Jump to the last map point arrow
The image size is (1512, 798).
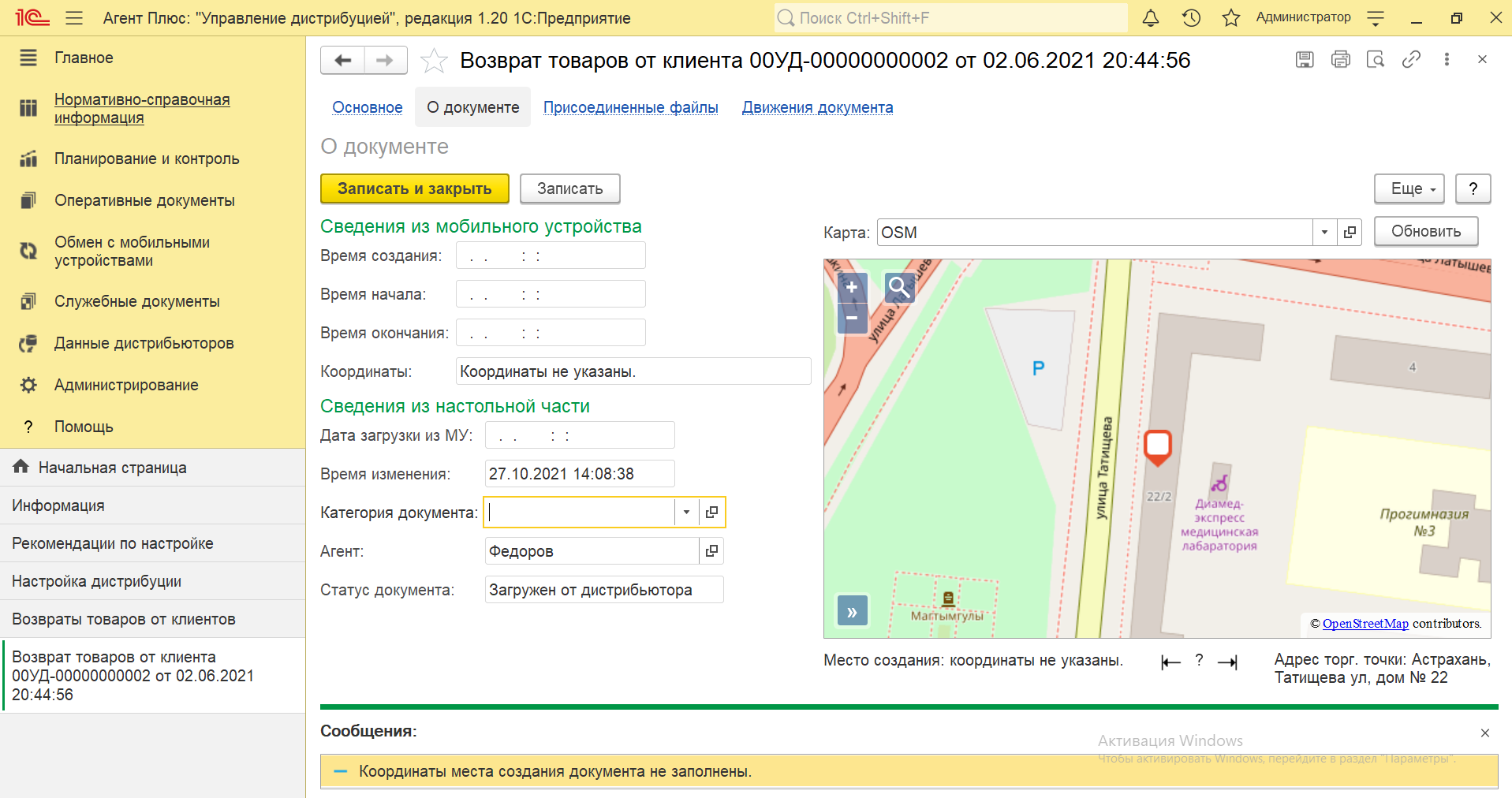click(x=1227, y=662)
